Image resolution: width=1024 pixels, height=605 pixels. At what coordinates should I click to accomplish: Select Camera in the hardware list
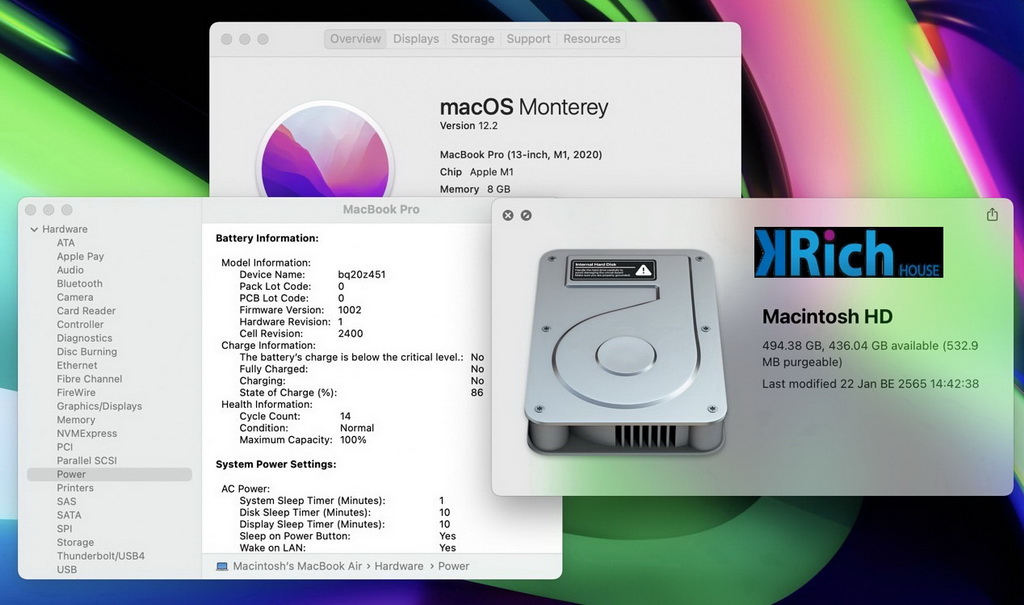pyautogui.click(x=75, y=297)
